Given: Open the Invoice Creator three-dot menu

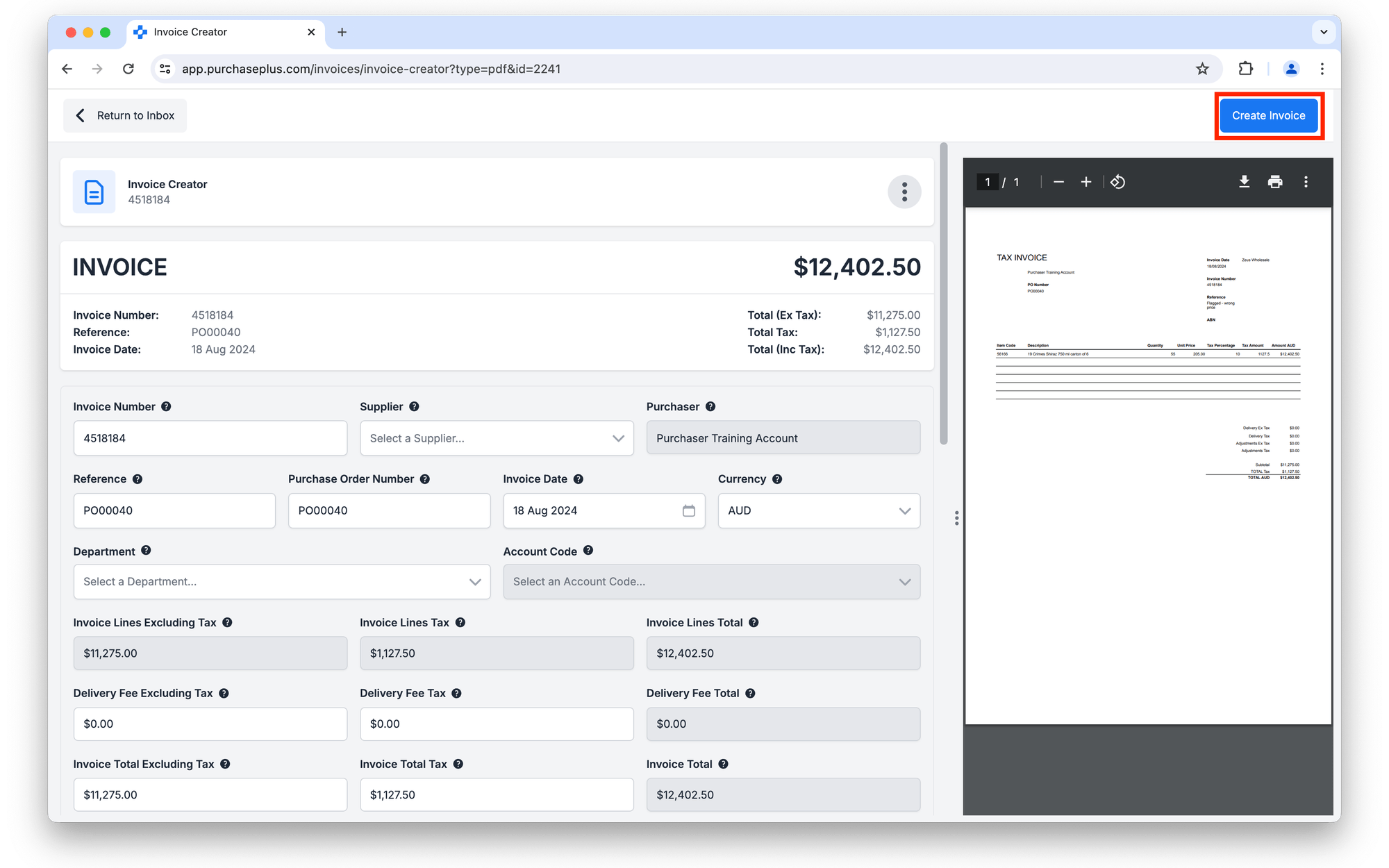Looking at the screenshot, I should point(904,192).
